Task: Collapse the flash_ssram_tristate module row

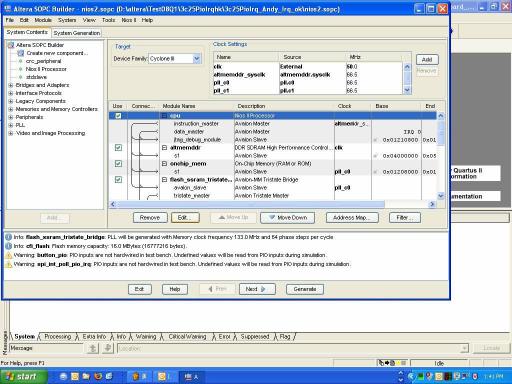Action: (164, 180)
